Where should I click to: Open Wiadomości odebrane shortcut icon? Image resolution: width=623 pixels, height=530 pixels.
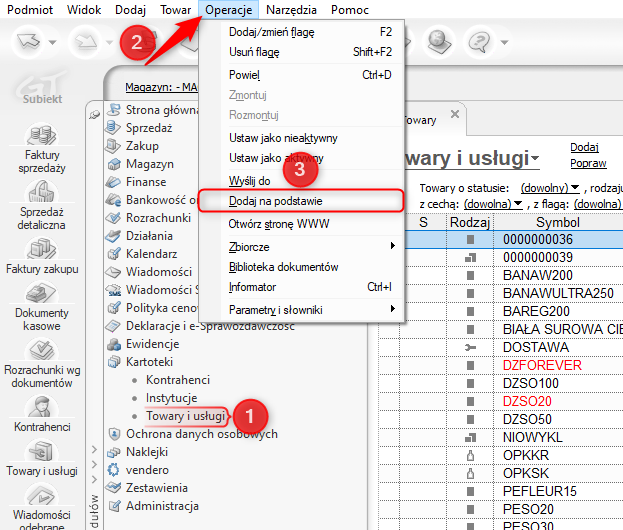42,495
